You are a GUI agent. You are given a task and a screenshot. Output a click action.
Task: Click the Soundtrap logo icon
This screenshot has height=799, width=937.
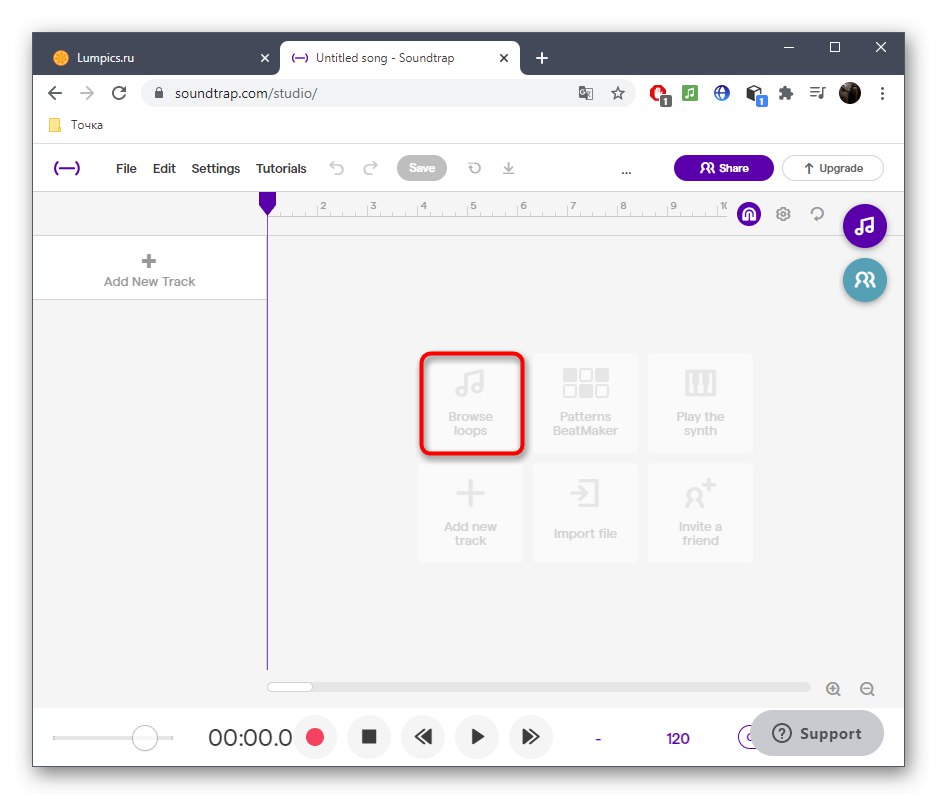[x=66, y=168]
